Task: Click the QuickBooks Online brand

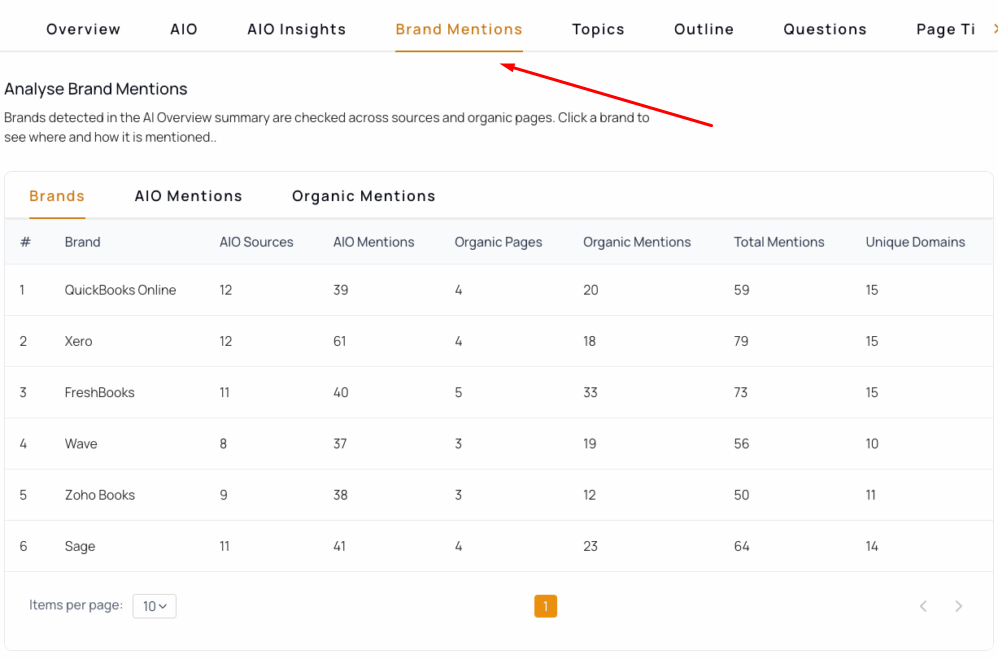Action: pos(120,290)
